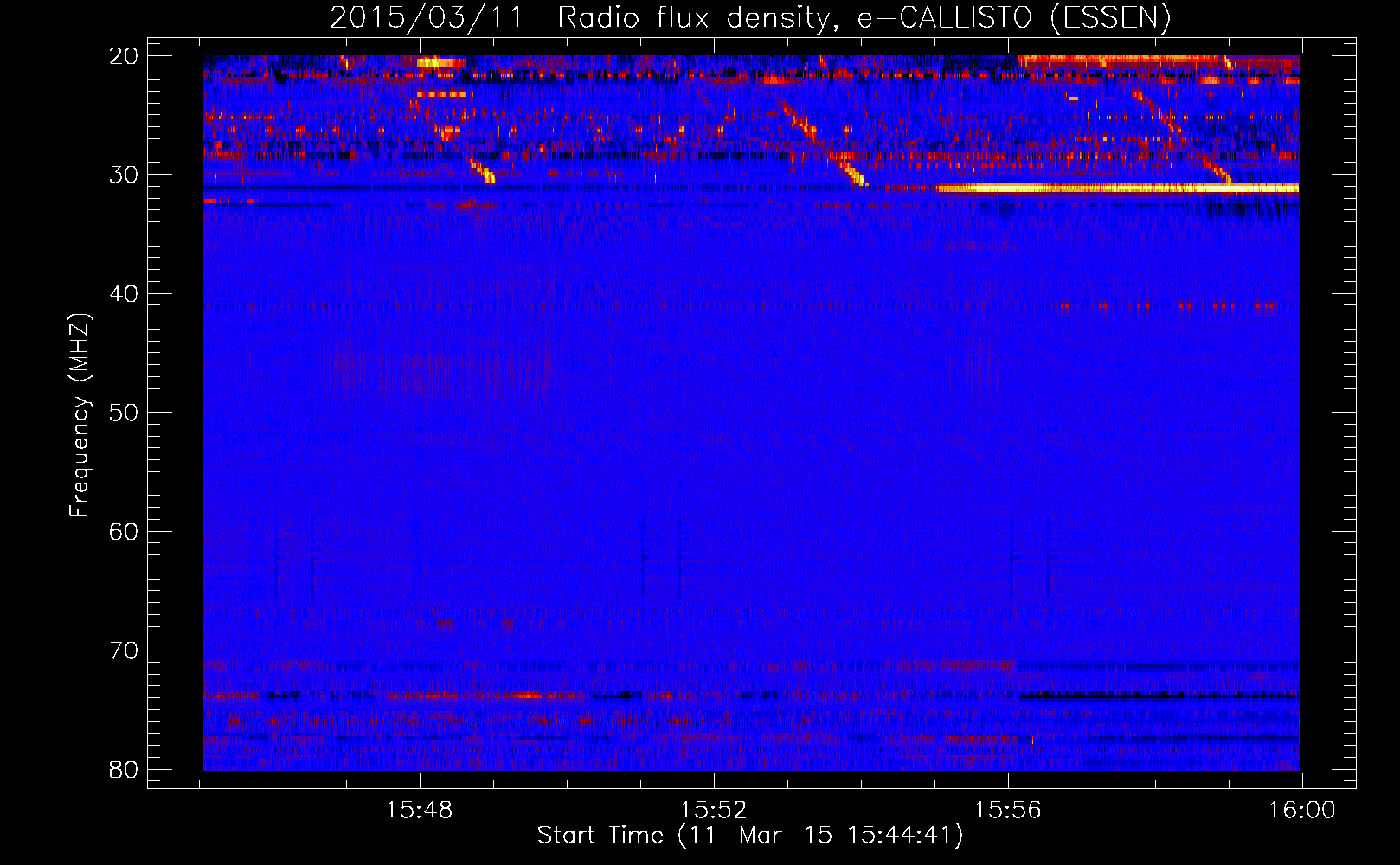Select the Start Time x-axis label
1400x865 pixels.
point(750,836)
